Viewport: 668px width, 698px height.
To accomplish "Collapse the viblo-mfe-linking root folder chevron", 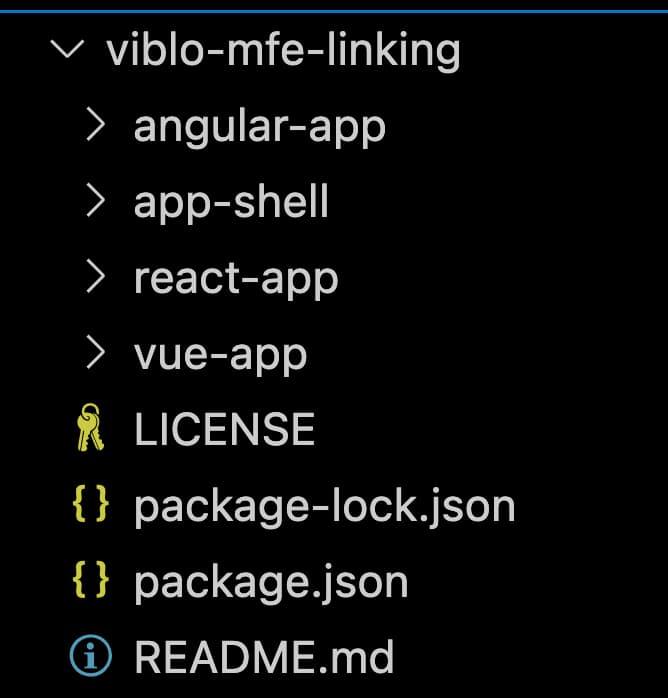I will tap(67, 49).
